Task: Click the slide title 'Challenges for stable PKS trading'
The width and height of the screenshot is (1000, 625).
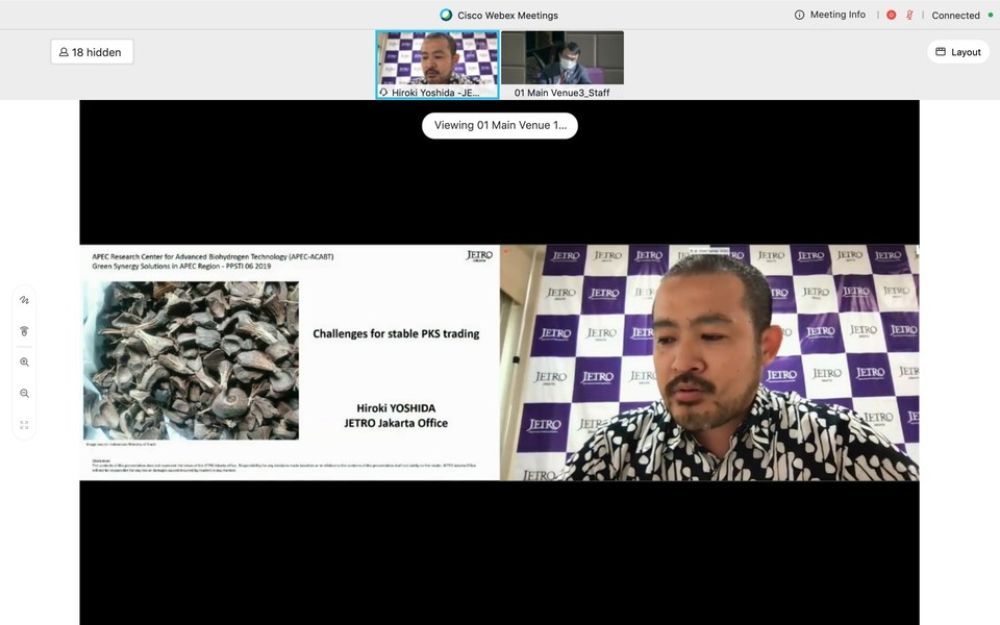Action: click(396, 334)
